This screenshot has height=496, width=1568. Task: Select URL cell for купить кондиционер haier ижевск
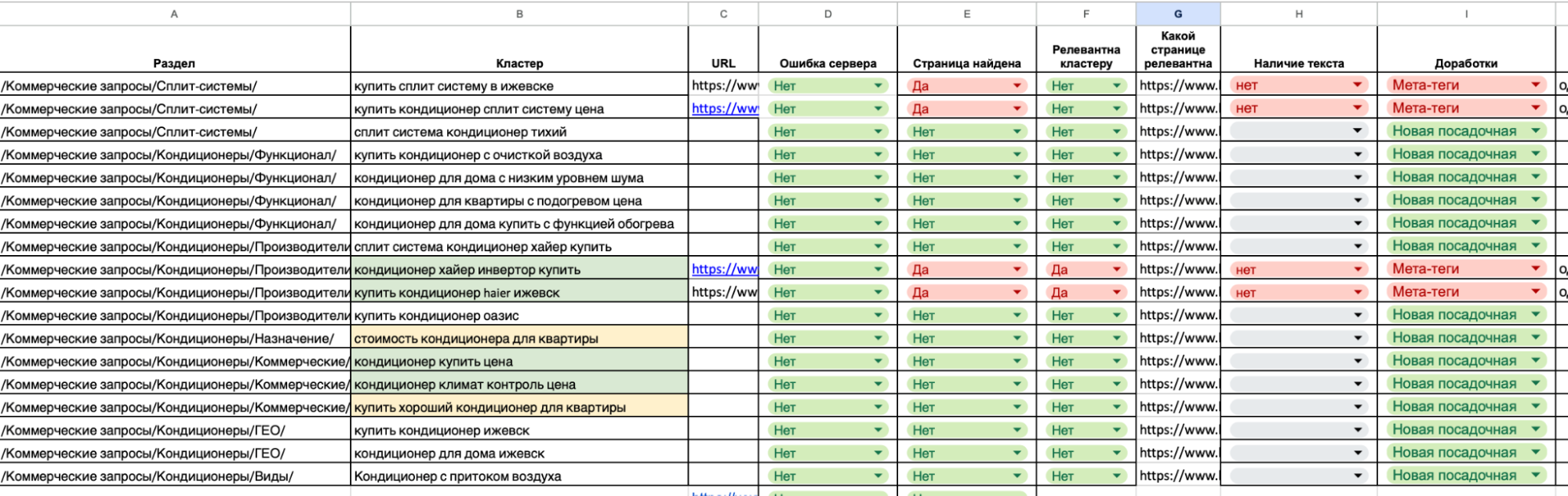click(x=723, y=292)
